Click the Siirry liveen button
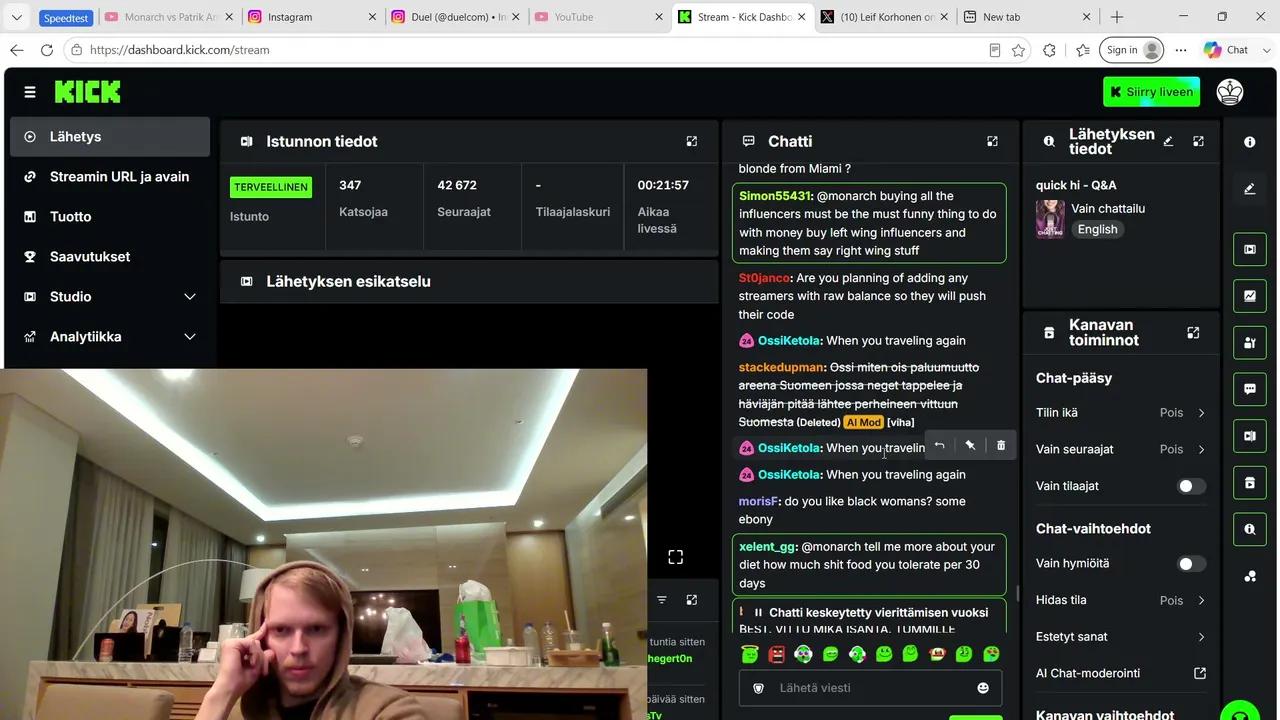The image size is (1280, 720). pyautogui.click(x=1151, y=92)
